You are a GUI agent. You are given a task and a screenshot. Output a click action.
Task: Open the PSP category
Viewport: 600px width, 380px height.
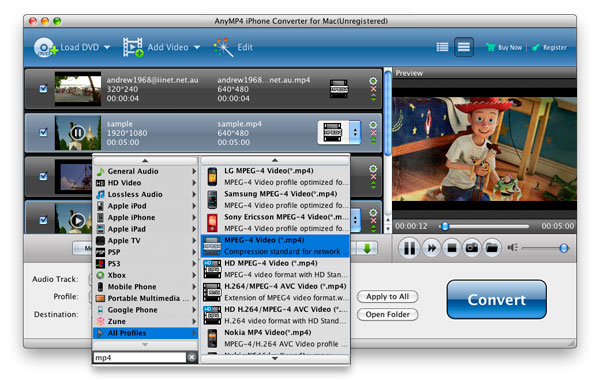[x=145, y=252]
